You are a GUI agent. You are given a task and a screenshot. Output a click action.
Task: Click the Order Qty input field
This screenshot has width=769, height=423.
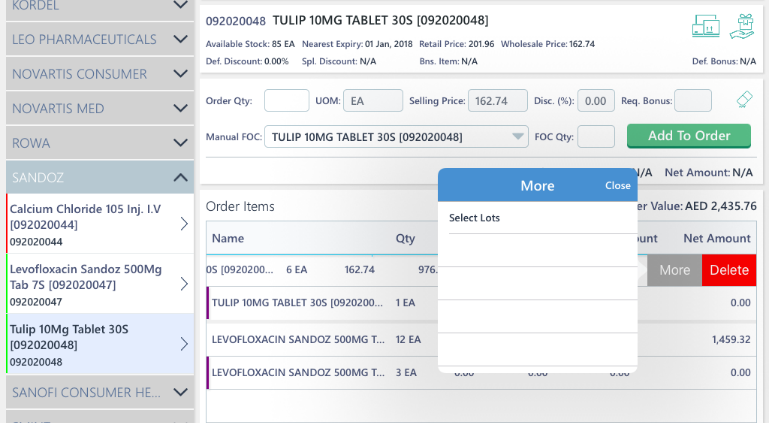[x=286, y=100]
